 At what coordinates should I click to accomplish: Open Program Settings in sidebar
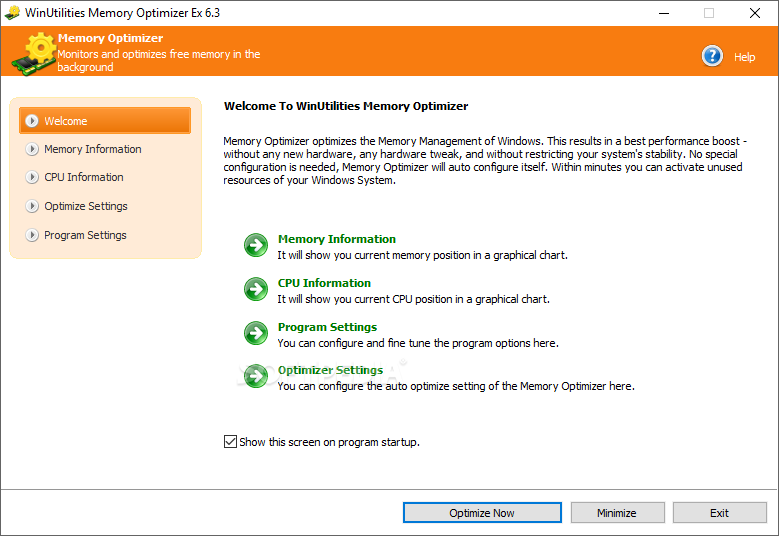(x=85, y=235)
